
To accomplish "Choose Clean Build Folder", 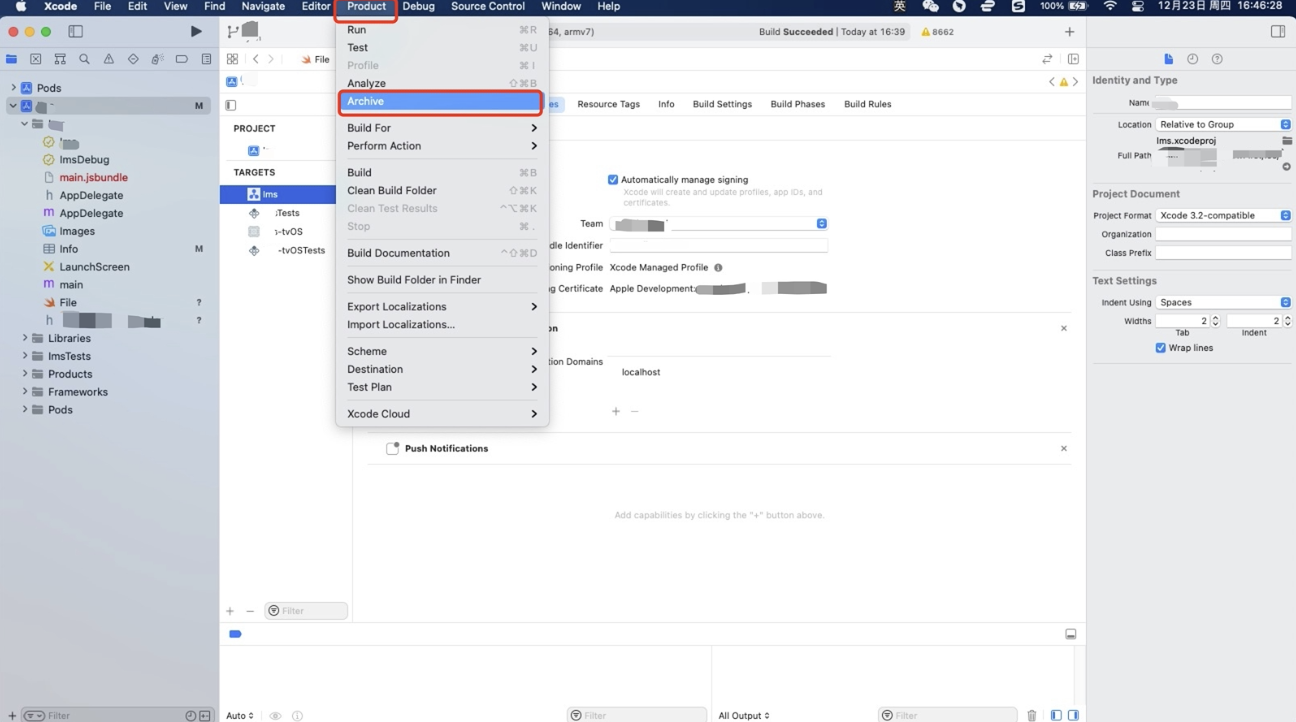I will pos(442,190).
